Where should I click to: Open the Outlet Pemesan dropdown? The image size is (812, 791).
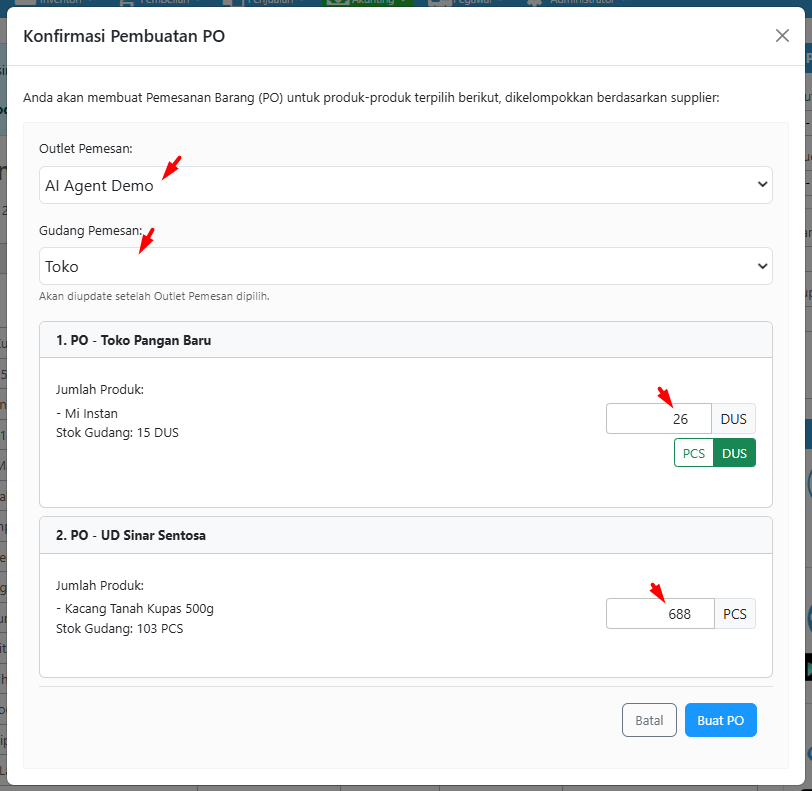(405, 185)
